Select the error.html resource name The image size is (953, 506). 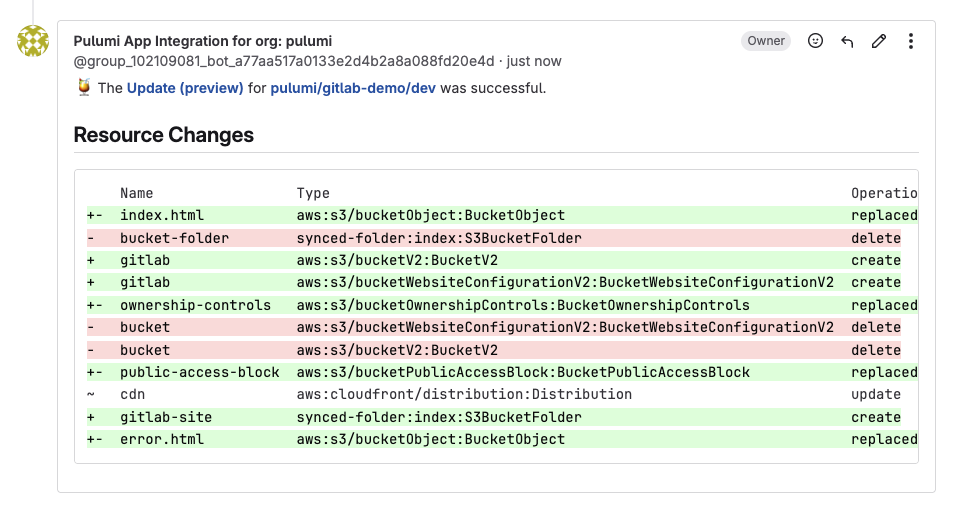tap(162, 439)
